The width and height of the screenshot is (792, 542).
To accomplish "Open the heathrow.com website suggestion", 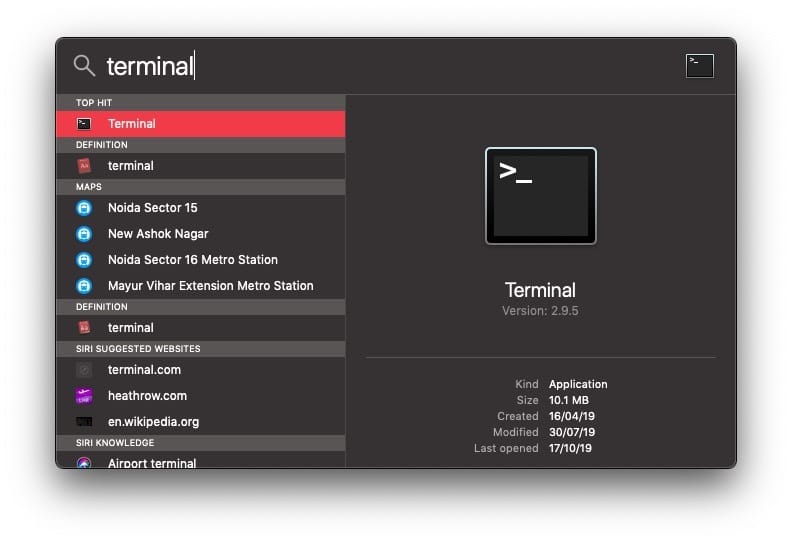I will click(x=146, y=396).
